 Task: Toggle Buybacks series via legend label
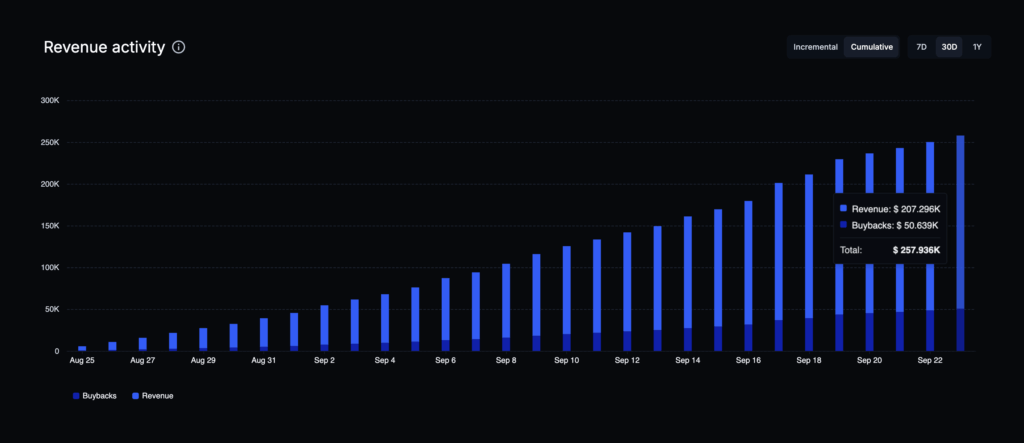[x=101, y=396]
